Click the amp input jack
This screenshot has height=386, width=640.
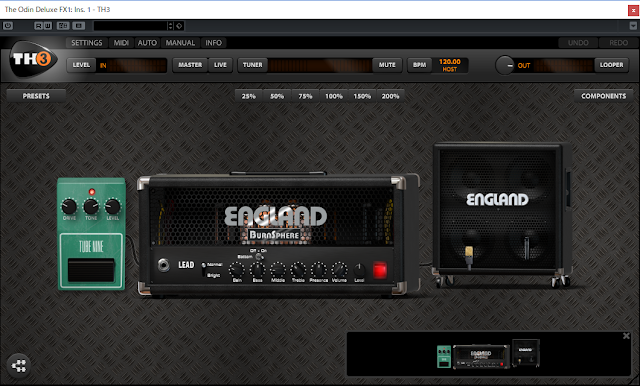pyautogui.click(x=164, y=265)
